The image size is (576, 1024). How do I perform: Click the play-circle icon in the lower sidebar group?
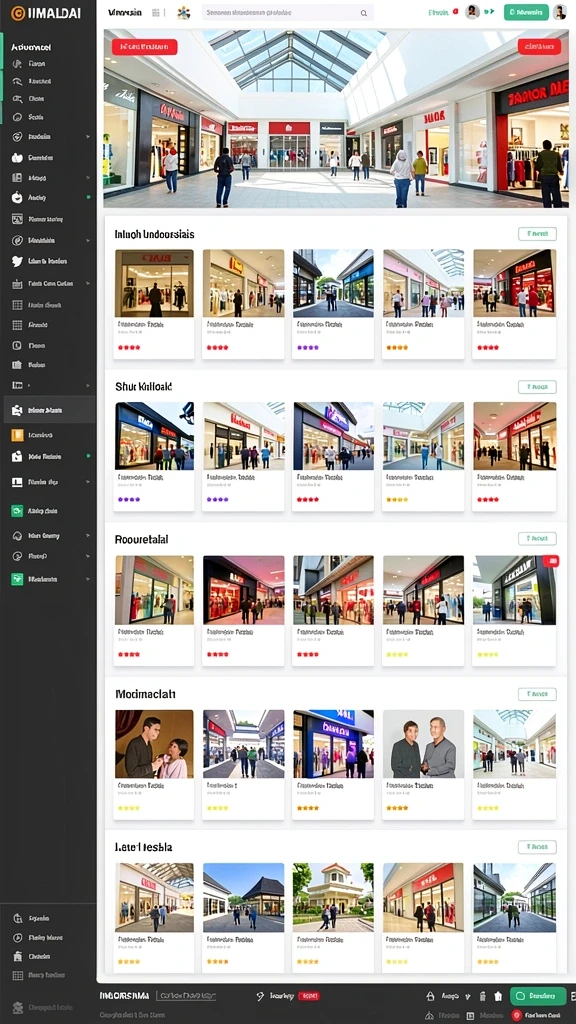coord(18,937)
